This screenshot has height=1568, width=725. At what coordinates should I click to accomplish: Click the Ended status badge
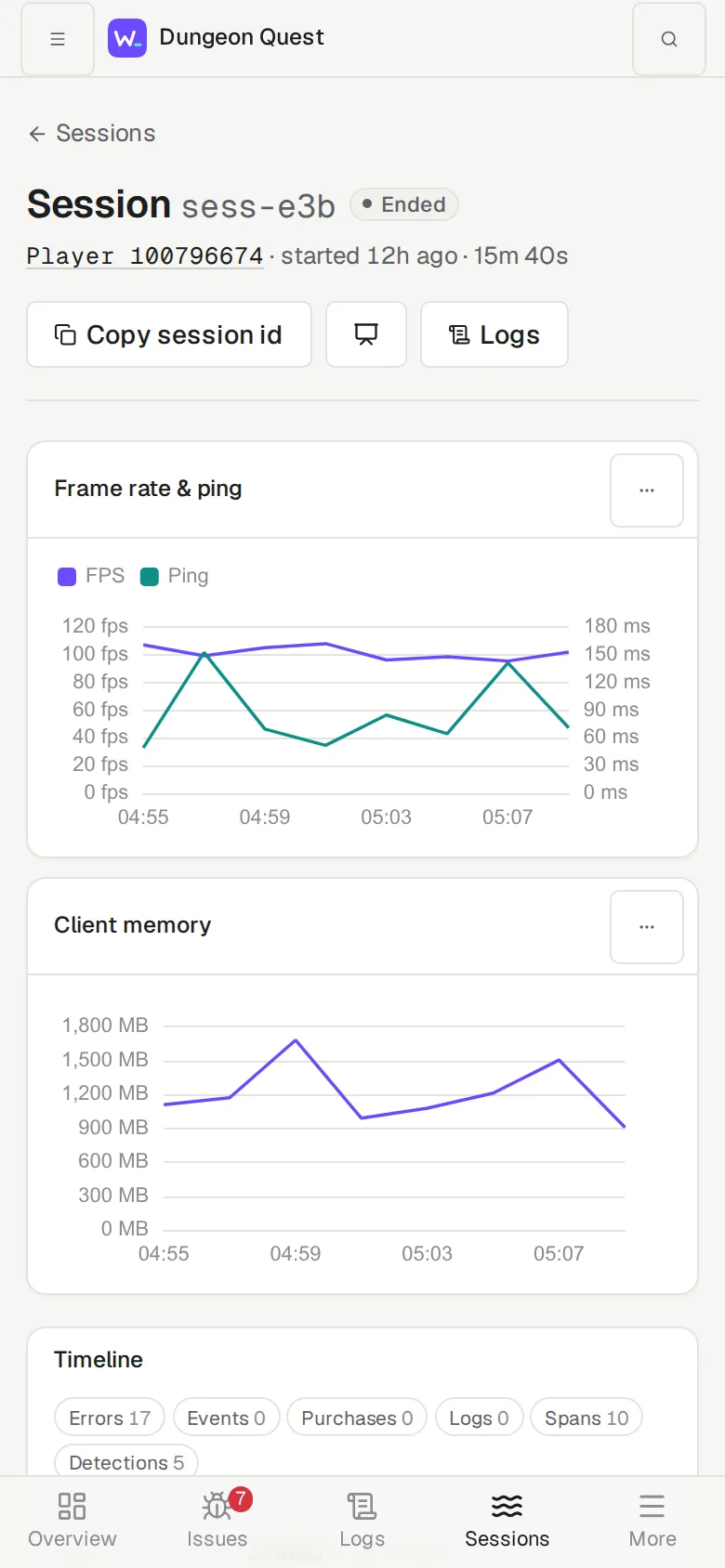(404, 204)
